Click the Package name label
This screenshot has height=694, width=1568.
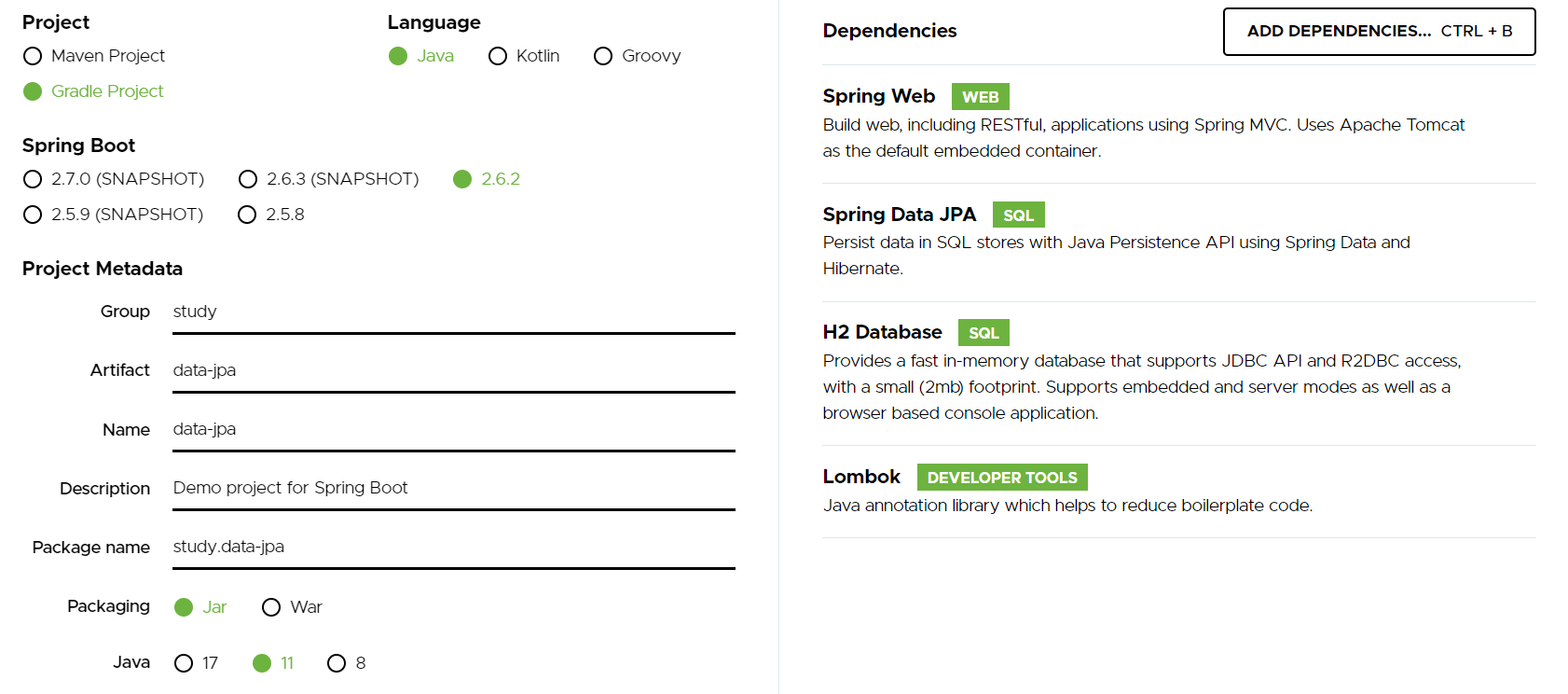pyautogui.click(x=91, y=548)
